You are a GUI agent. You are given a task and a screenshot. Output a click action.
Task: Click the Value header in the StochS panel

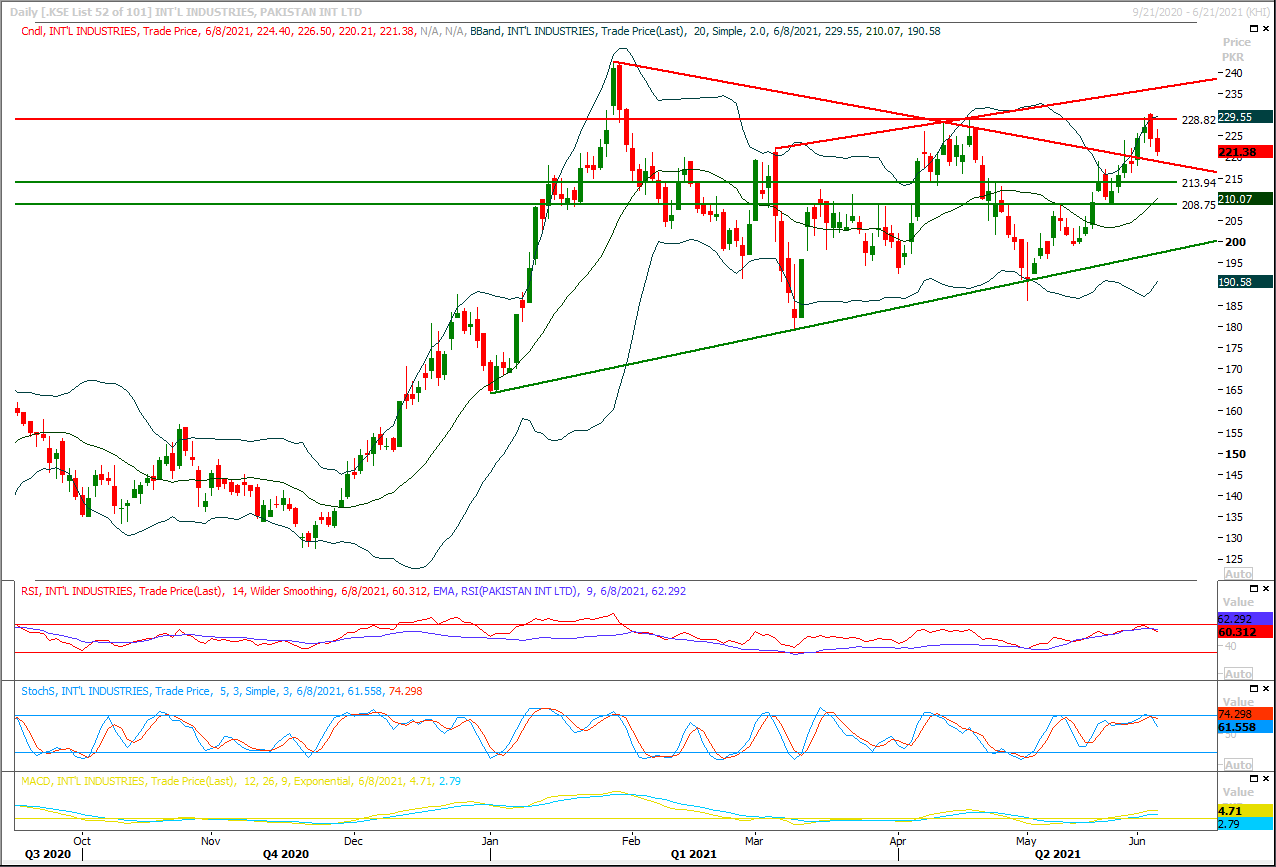[1237, 702]
